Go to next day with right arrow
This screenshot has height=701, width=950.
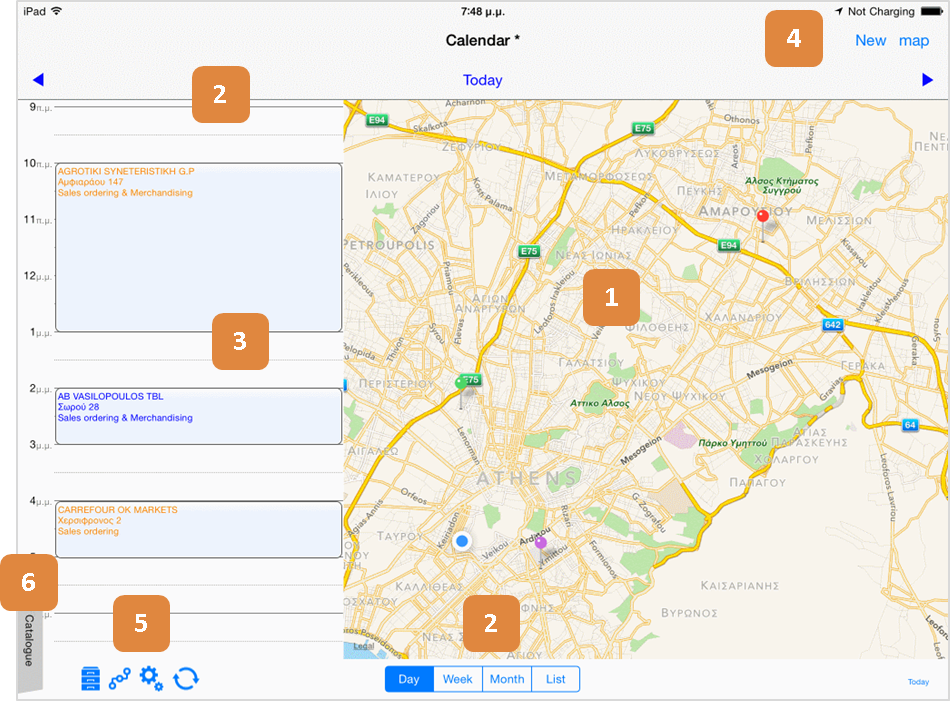pos(927,79)
